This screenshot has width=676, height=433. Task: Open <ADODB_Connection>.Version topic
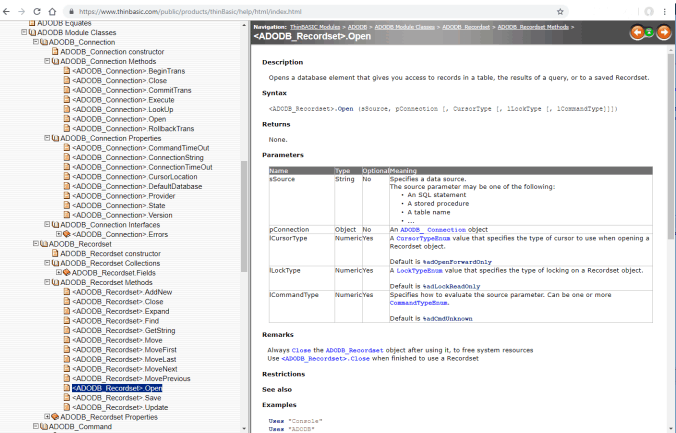(122, 215)
